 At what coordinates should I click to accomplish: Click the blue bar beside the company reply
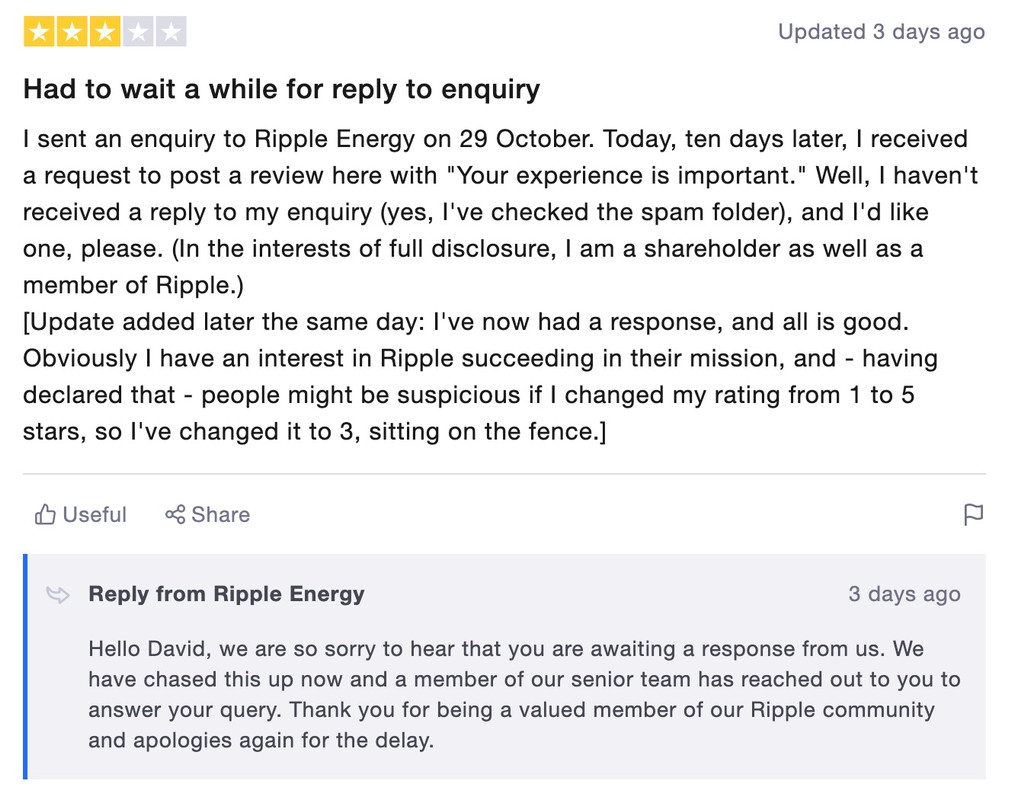25,667
